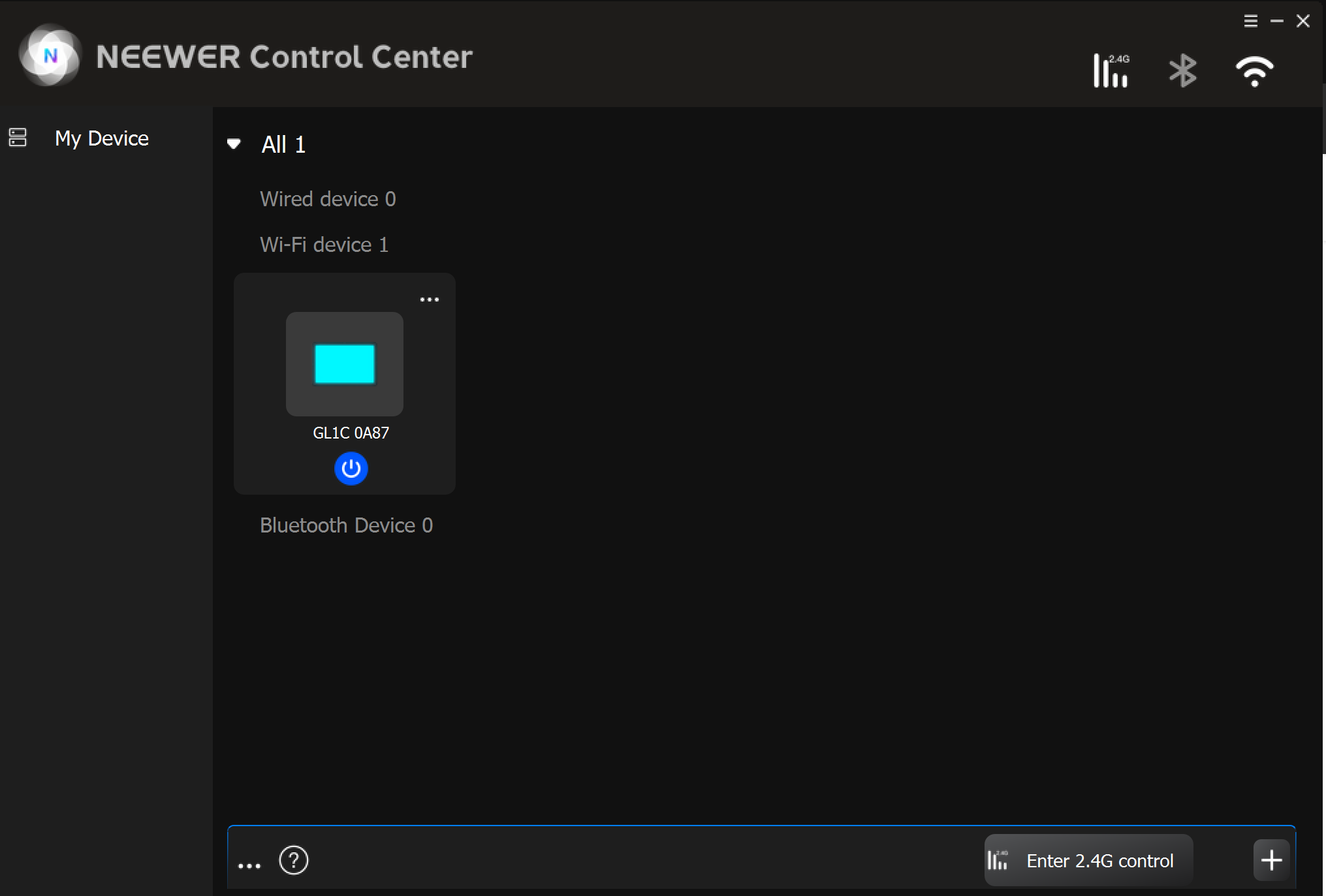
Task: Add a new device with plus button
Action: pyautogui.click(x=1271, y=861)
